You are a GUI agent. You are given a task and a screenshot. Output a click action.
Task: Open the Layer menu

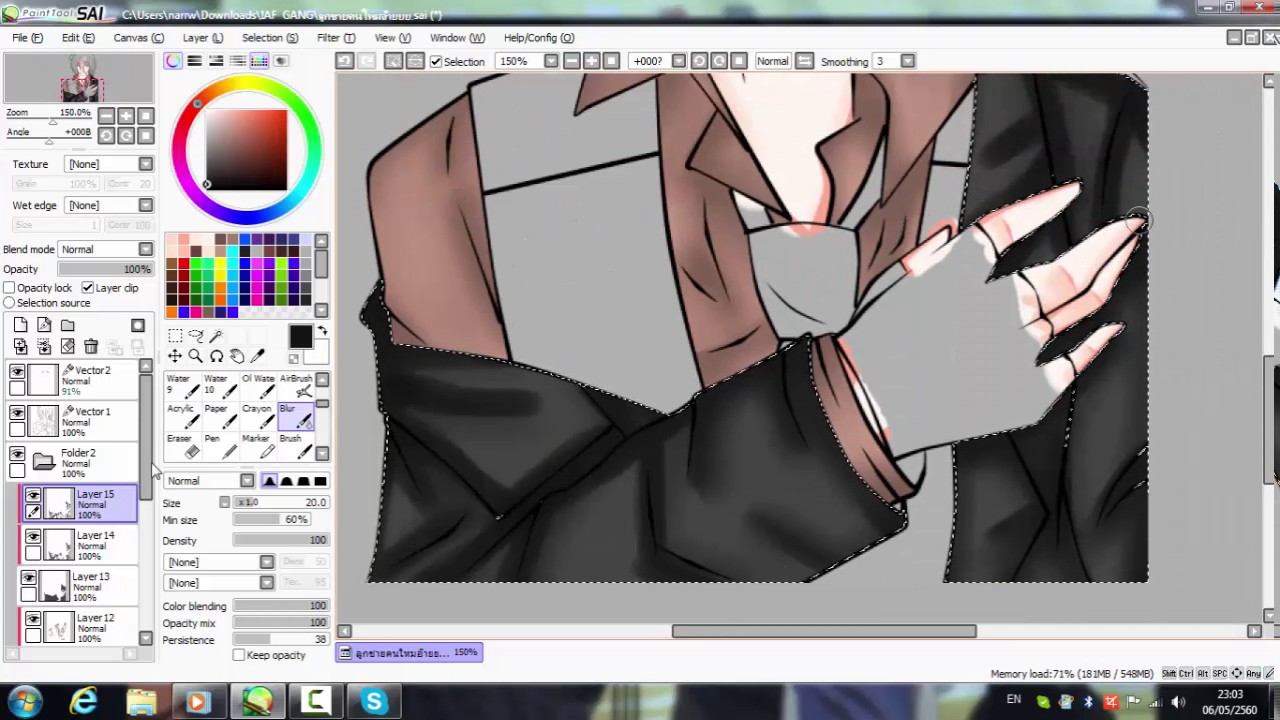(x=202, y=38)
